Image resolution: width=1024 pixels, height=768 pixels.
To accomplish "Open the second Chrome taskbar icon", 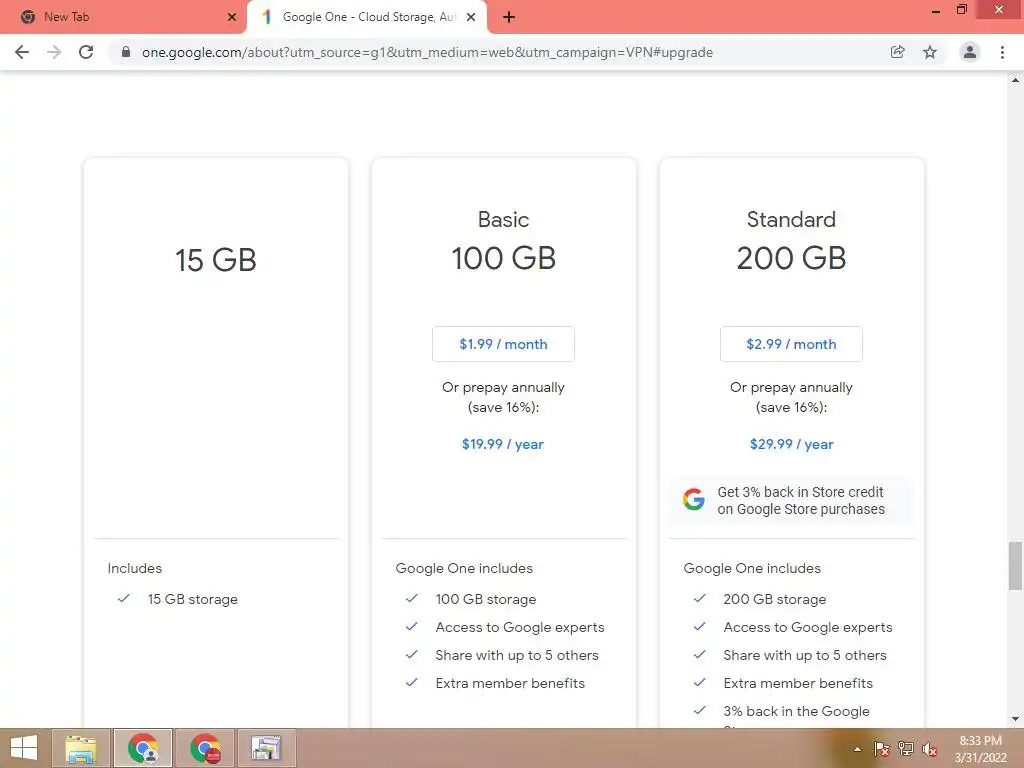I will (x=205, y=748).
